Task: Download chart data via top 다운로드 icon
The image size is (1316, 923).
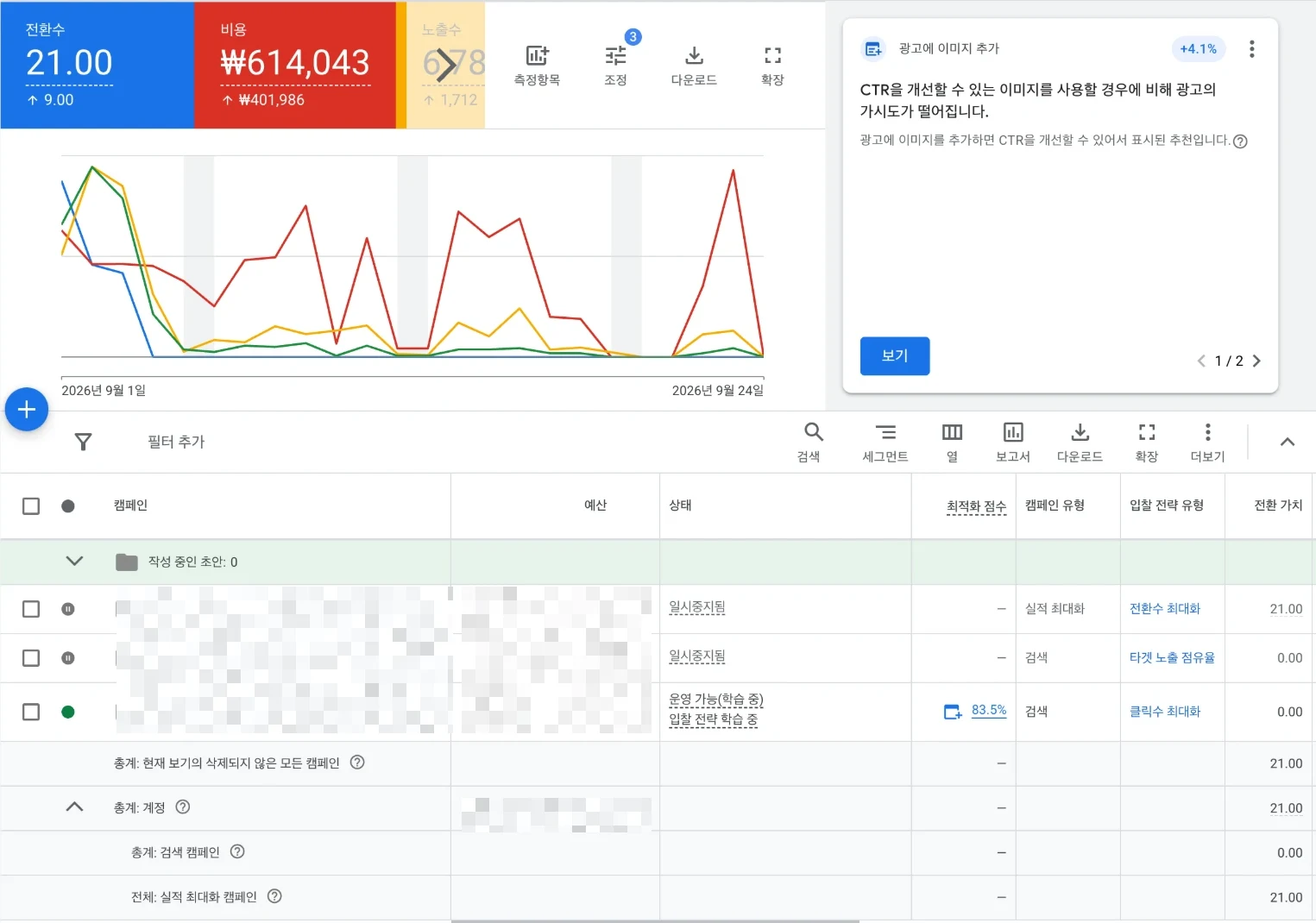Action: 694,57
